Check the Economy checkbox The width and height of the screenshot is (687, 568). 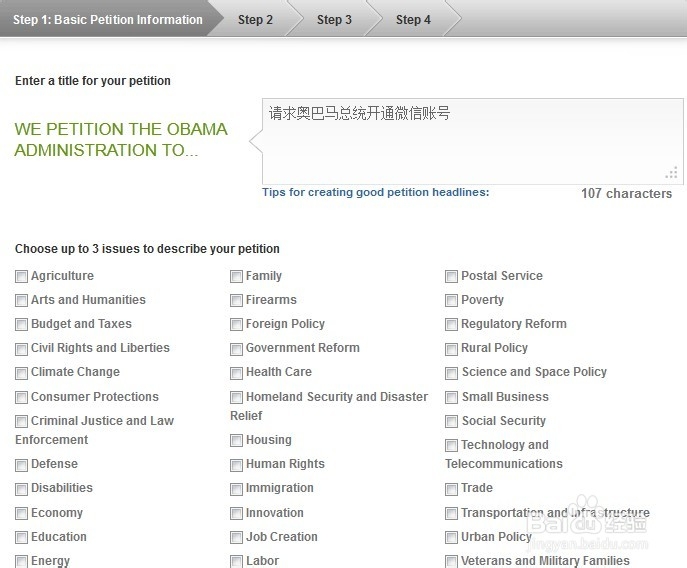[22, 514]
